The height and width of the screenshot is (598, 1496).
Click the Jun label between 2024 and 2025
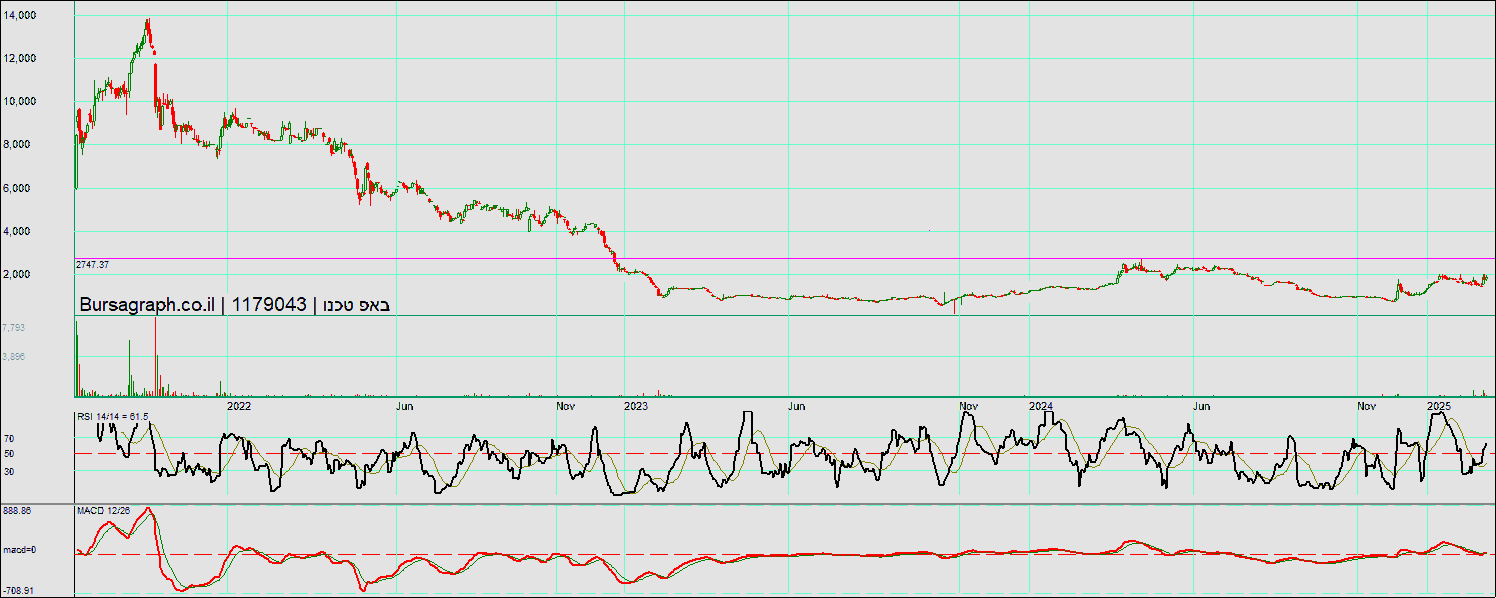(1202, 407)
